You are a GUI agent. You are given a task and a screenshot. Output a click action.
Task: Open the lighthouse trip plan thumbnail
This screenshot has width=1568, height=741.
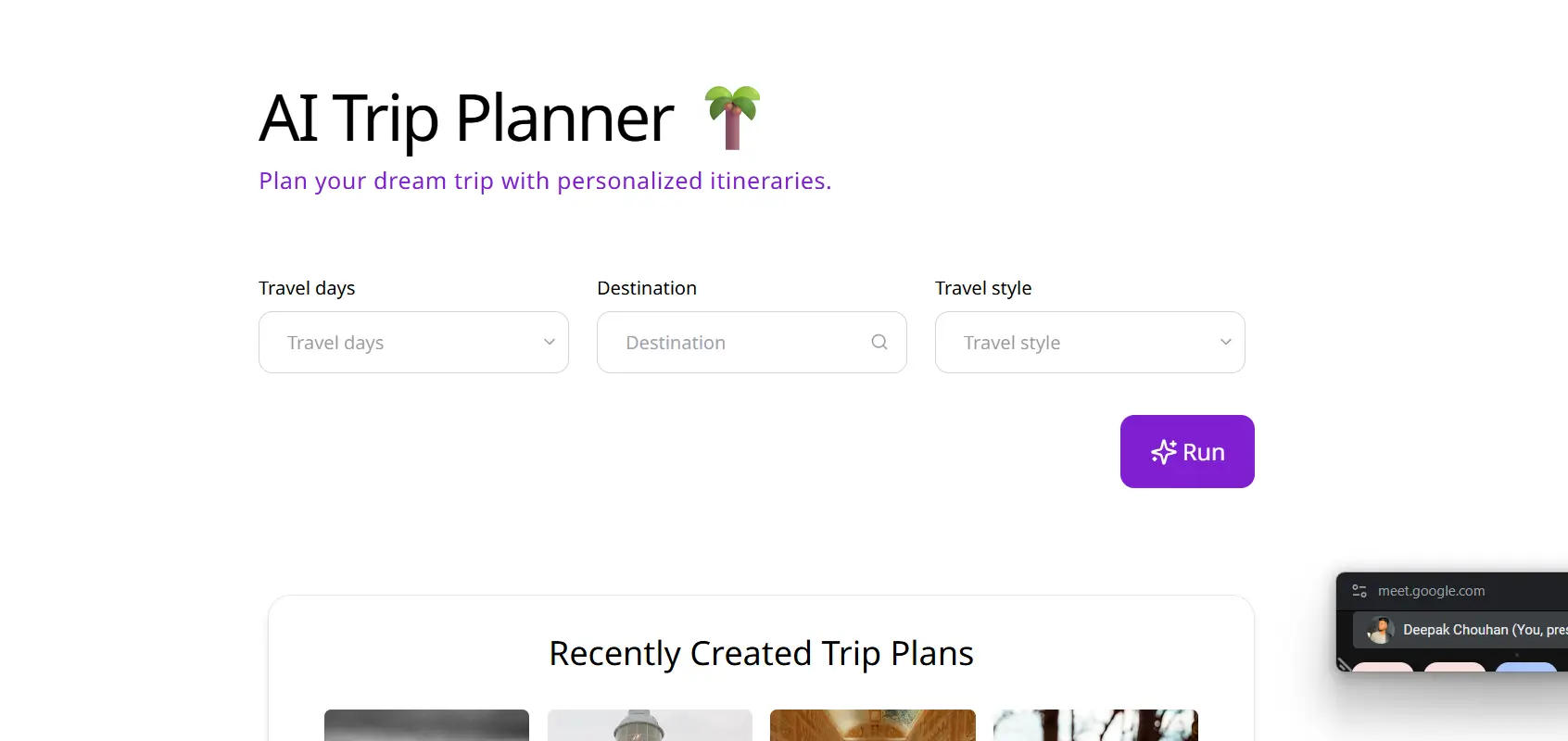pos(650,725)
